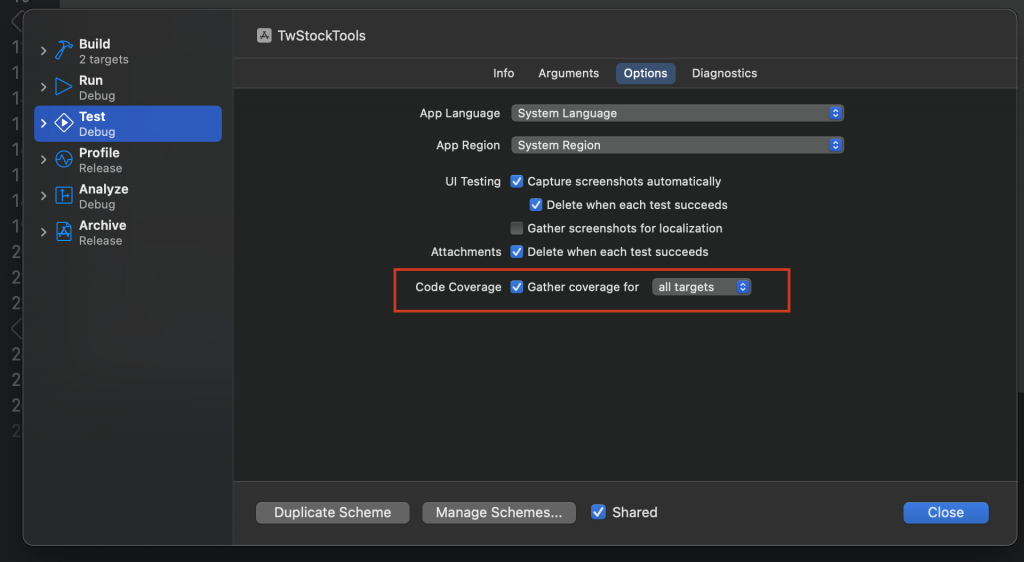Viewport: 1024px width, 562px height.
Task: Click the TwStockTools app icon
Action: point(264,36)
